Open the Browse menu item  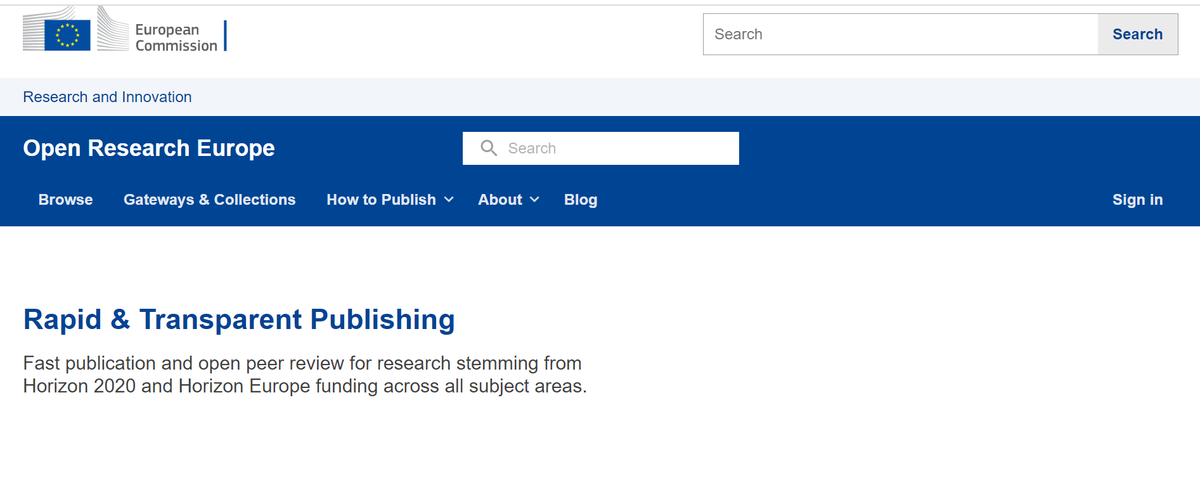tap(66, 199)
